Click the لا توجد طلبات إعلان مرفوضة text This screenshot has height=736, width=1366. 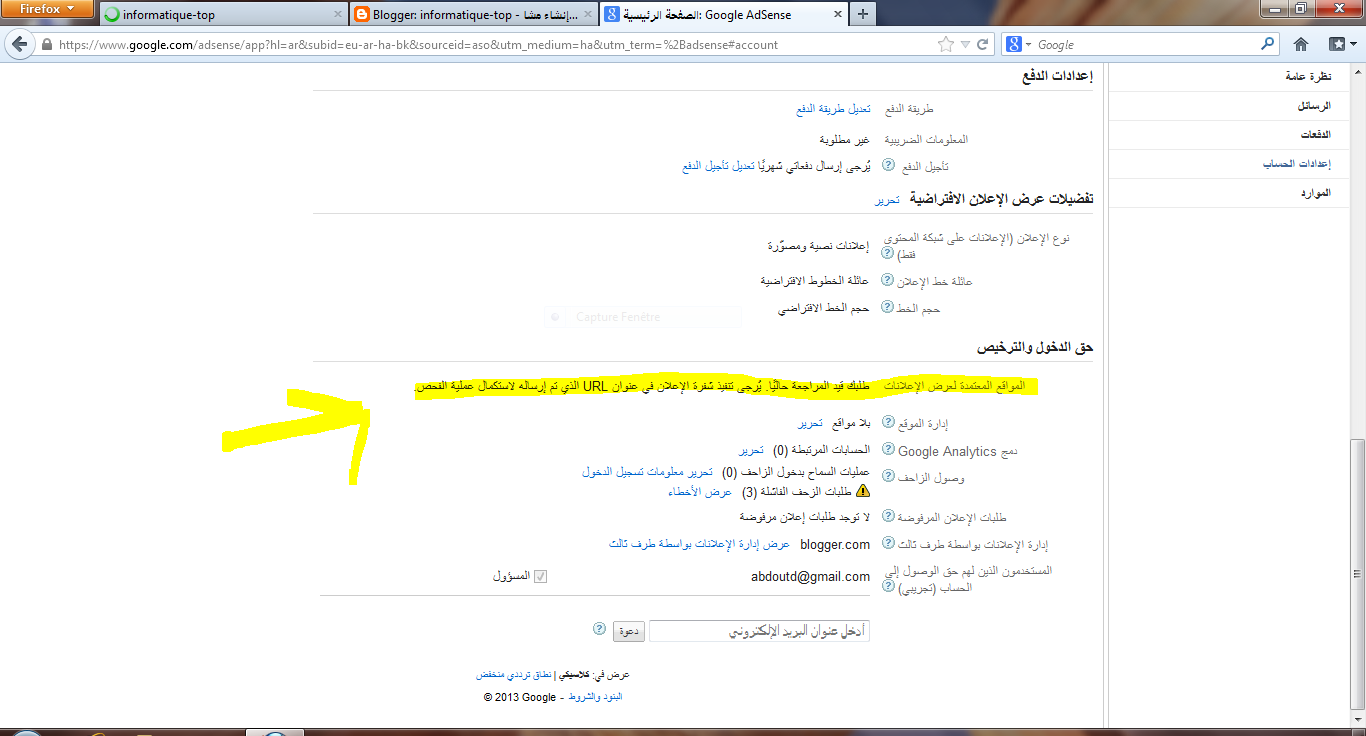(x=805, y=517)
